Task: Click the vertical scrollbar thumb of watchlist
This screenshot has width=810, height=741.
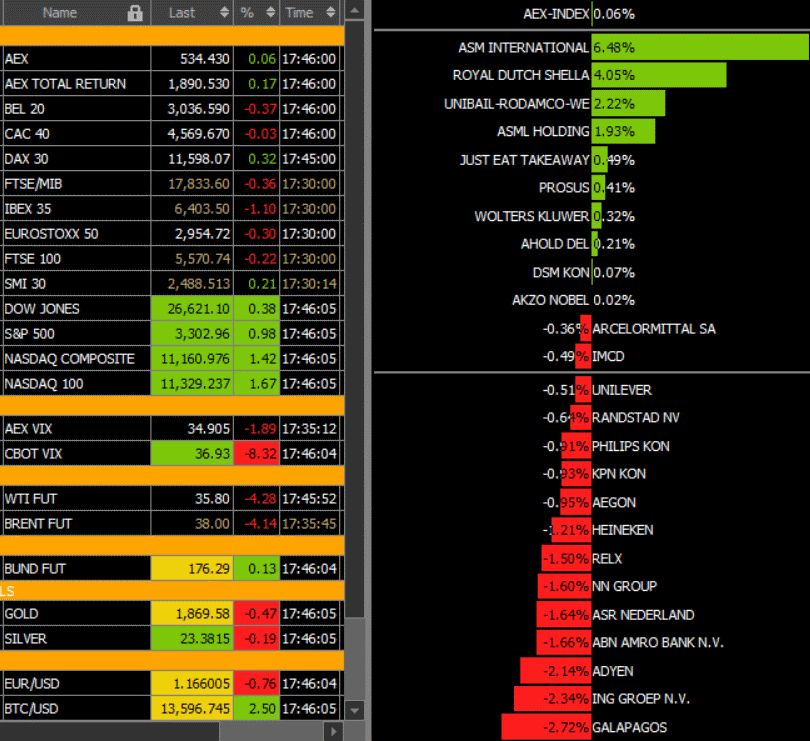Action: click(354, 319)
